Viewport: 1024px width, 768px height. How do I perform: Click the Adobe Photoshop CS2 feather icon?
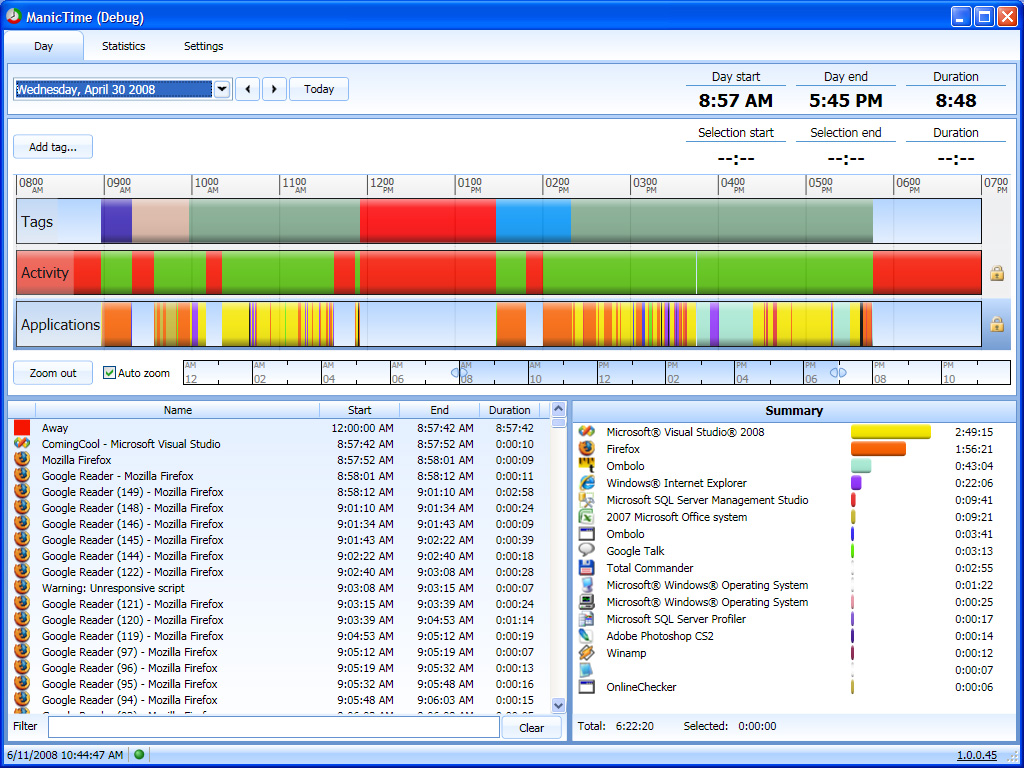587,636
